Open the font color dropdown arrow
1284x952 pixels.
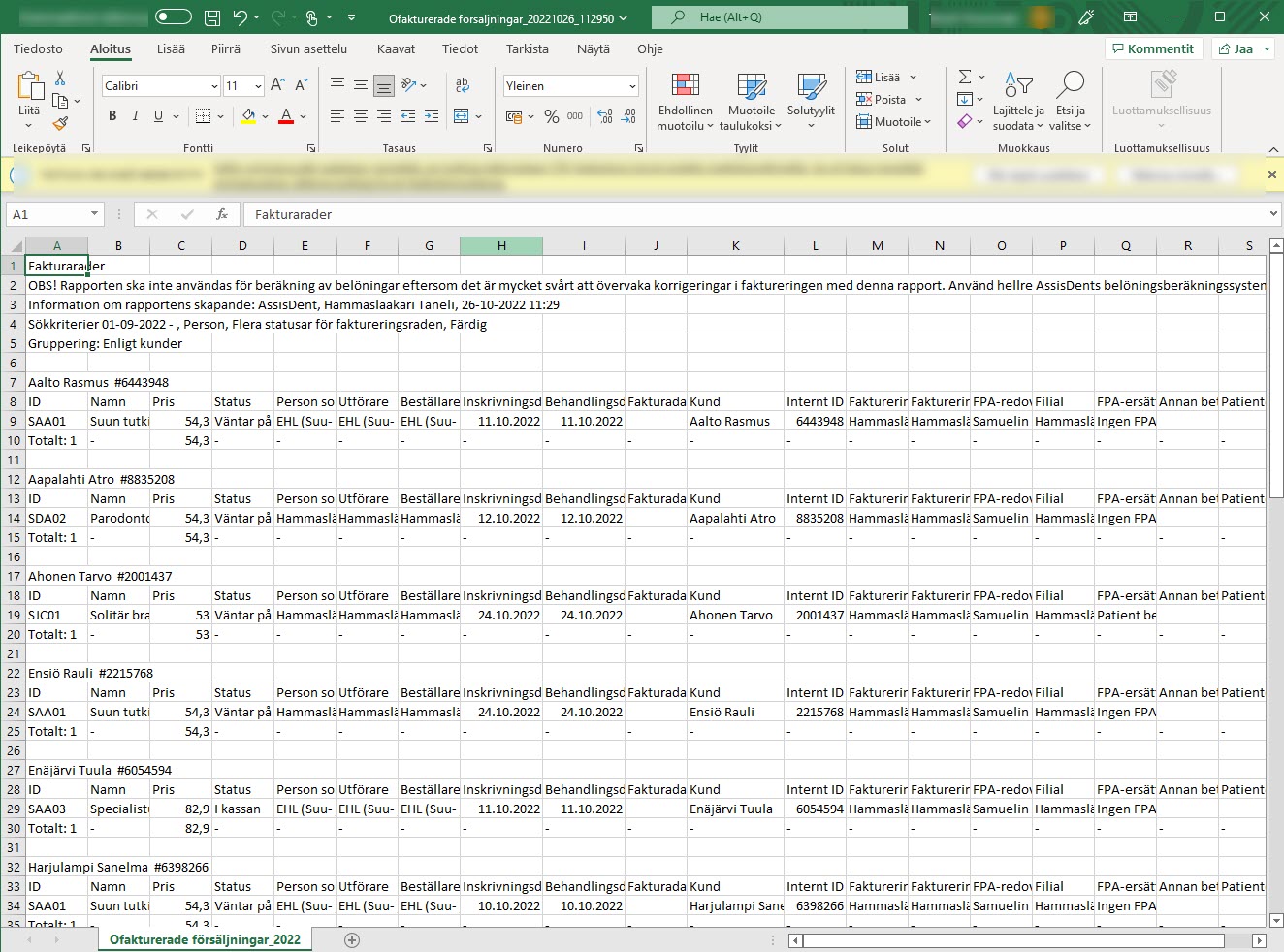(303, 116)
